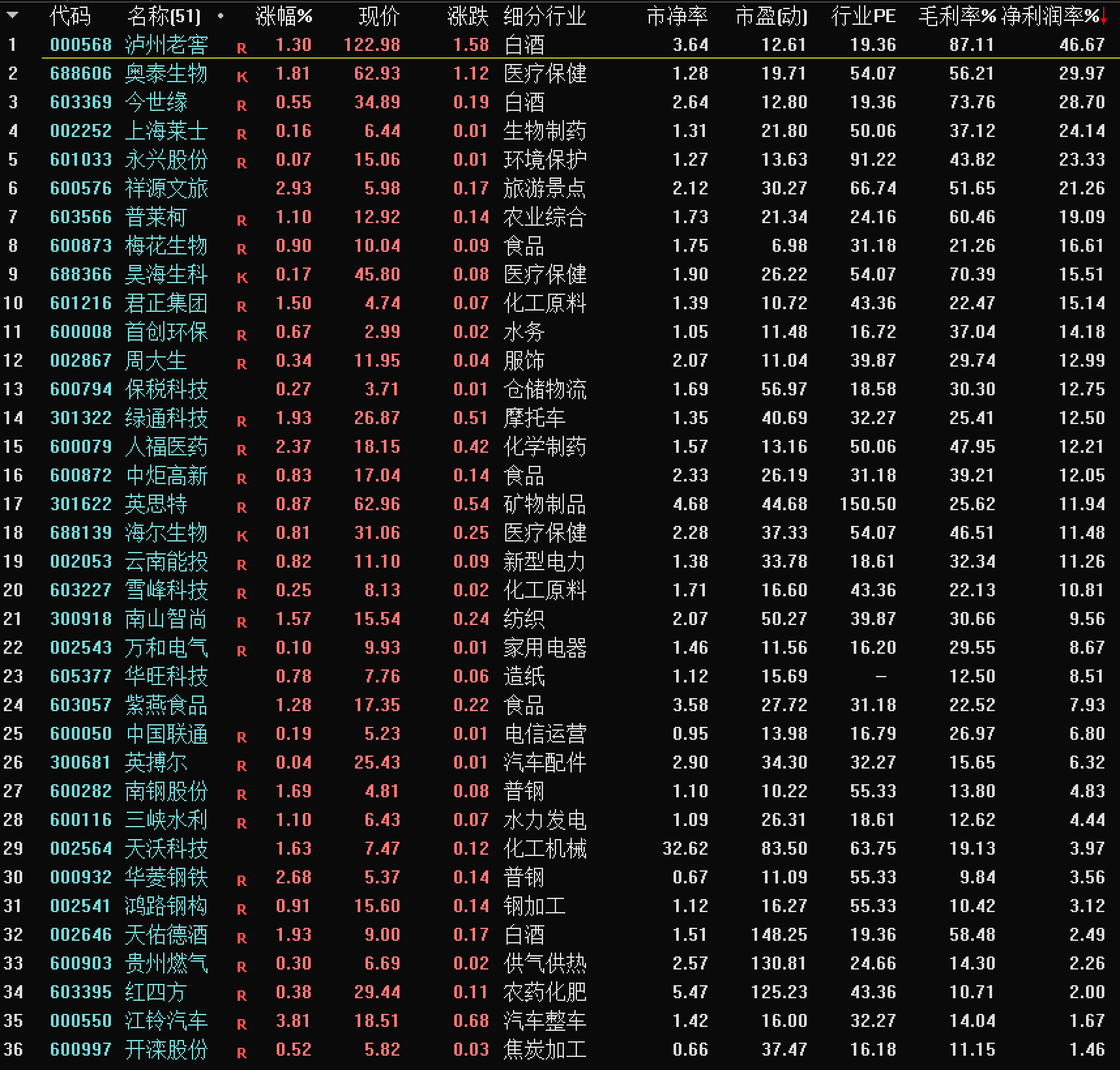This screenshot has height=1070, width=1120.
Task: Click the R marker beside 上海莱士
Action: pyautogui.click(x=242, y=134)
